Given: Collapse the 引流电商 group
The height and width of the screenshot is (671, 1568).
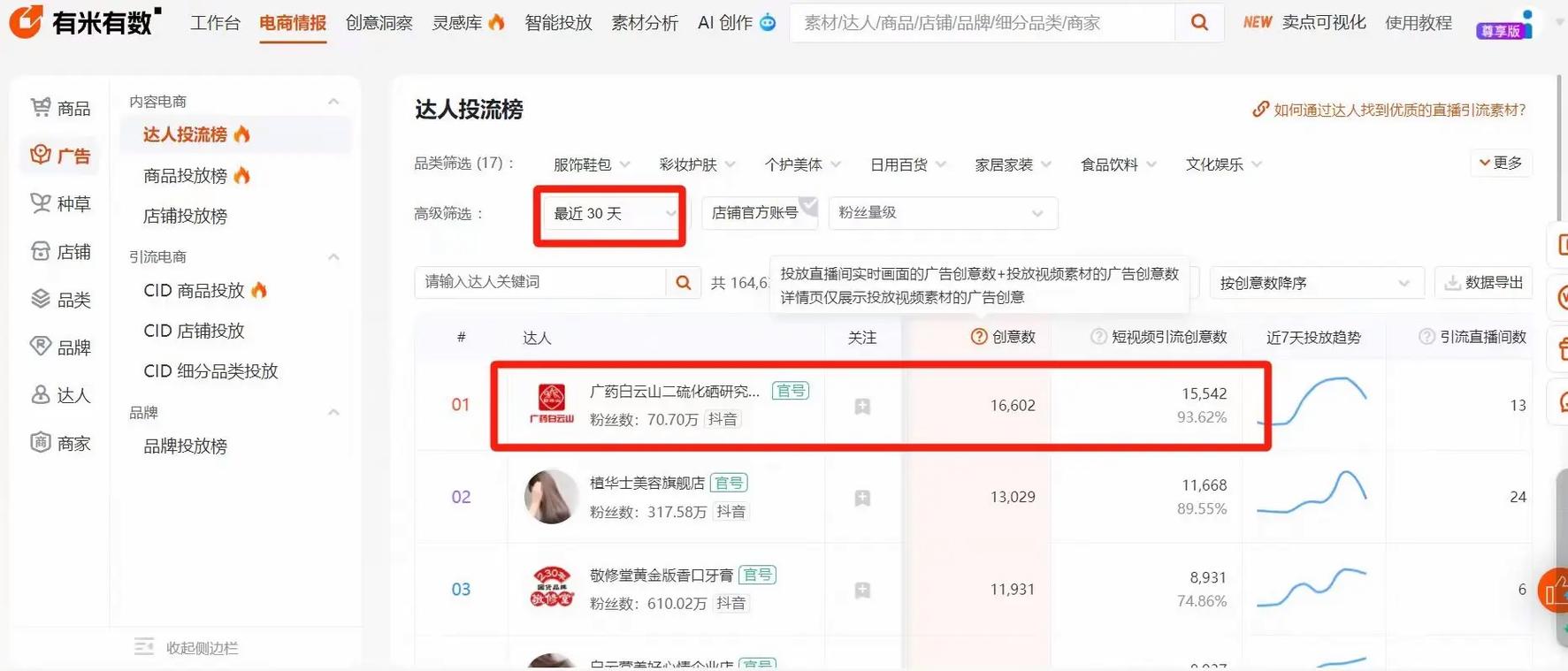Looking at the screenshot, I should pyautogui.click(x=333, y=257).
